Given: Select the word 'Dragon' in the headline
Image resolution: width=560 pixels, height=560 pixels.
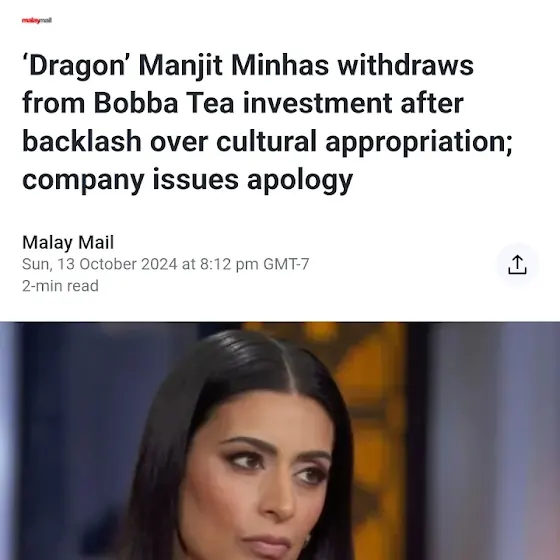Looking at the screenshot, I should click(x=74, y=66).
